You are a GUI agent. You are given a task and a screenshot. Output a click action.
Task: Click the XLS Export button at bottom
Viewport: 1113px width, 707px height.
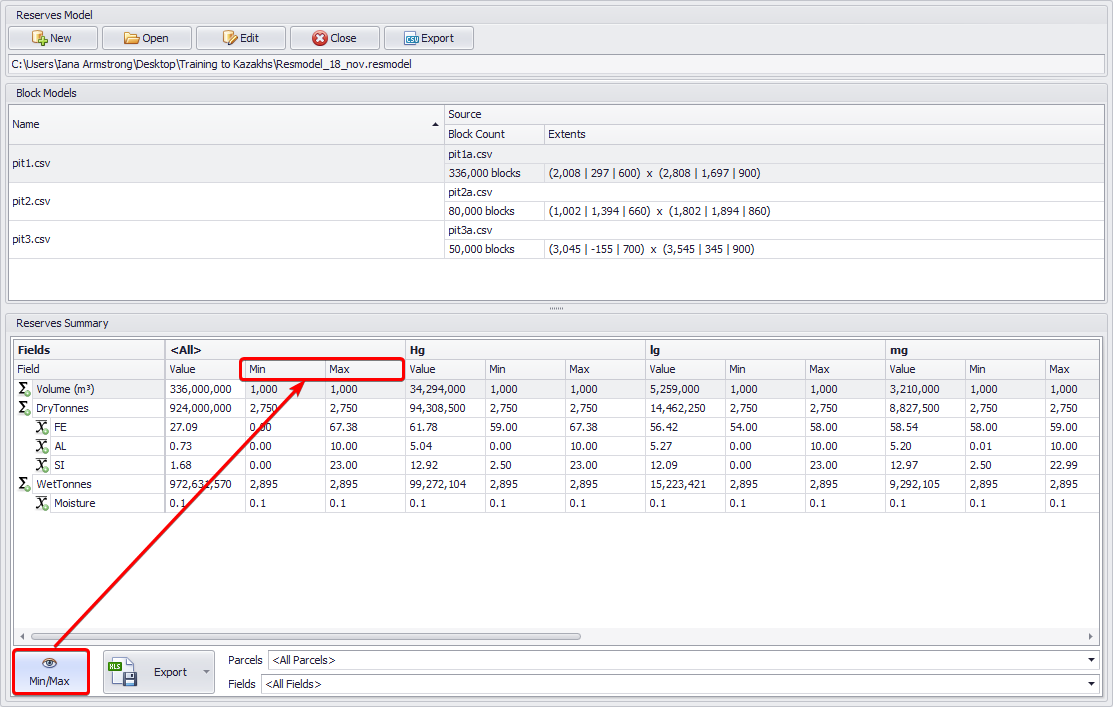tap(151, 672)
